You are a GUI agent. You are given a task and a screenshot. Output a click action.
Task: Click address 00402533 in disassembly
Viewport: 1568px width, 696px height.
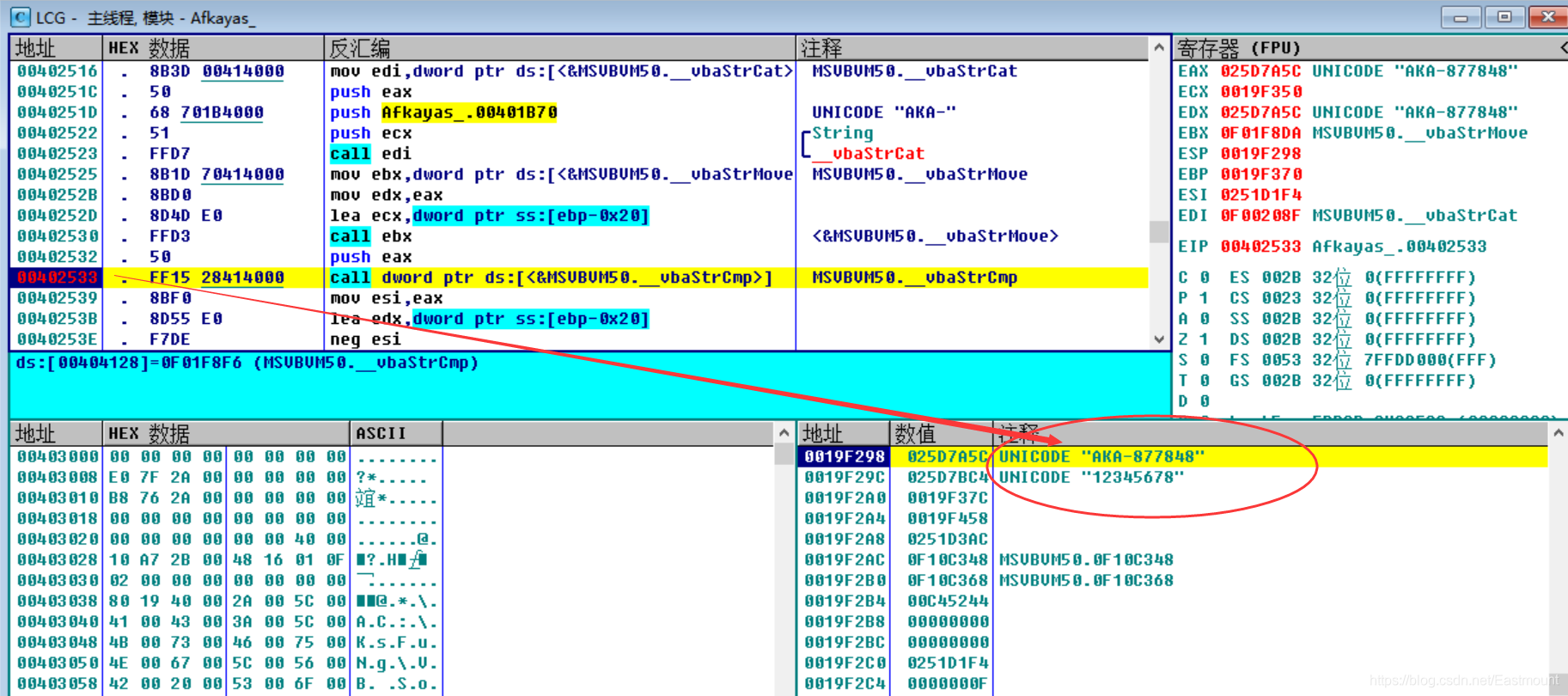click(x=58, y=278)
